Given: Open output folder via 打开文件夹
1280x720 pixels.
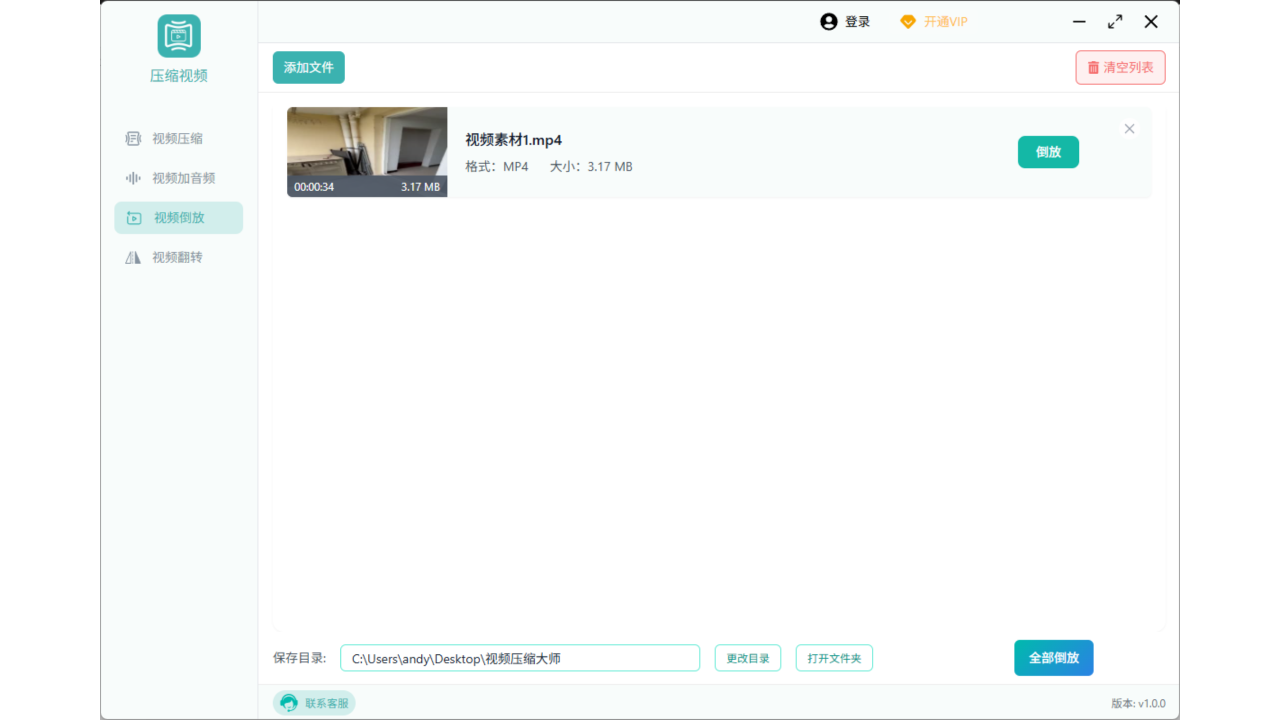Looking at the screenshot, I should [x=834, y=657].
